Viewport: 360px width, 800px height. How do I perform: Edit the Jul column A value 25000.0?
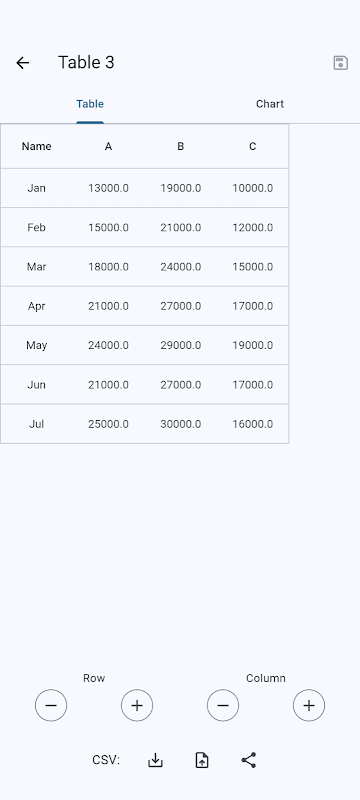pos(108,424)
